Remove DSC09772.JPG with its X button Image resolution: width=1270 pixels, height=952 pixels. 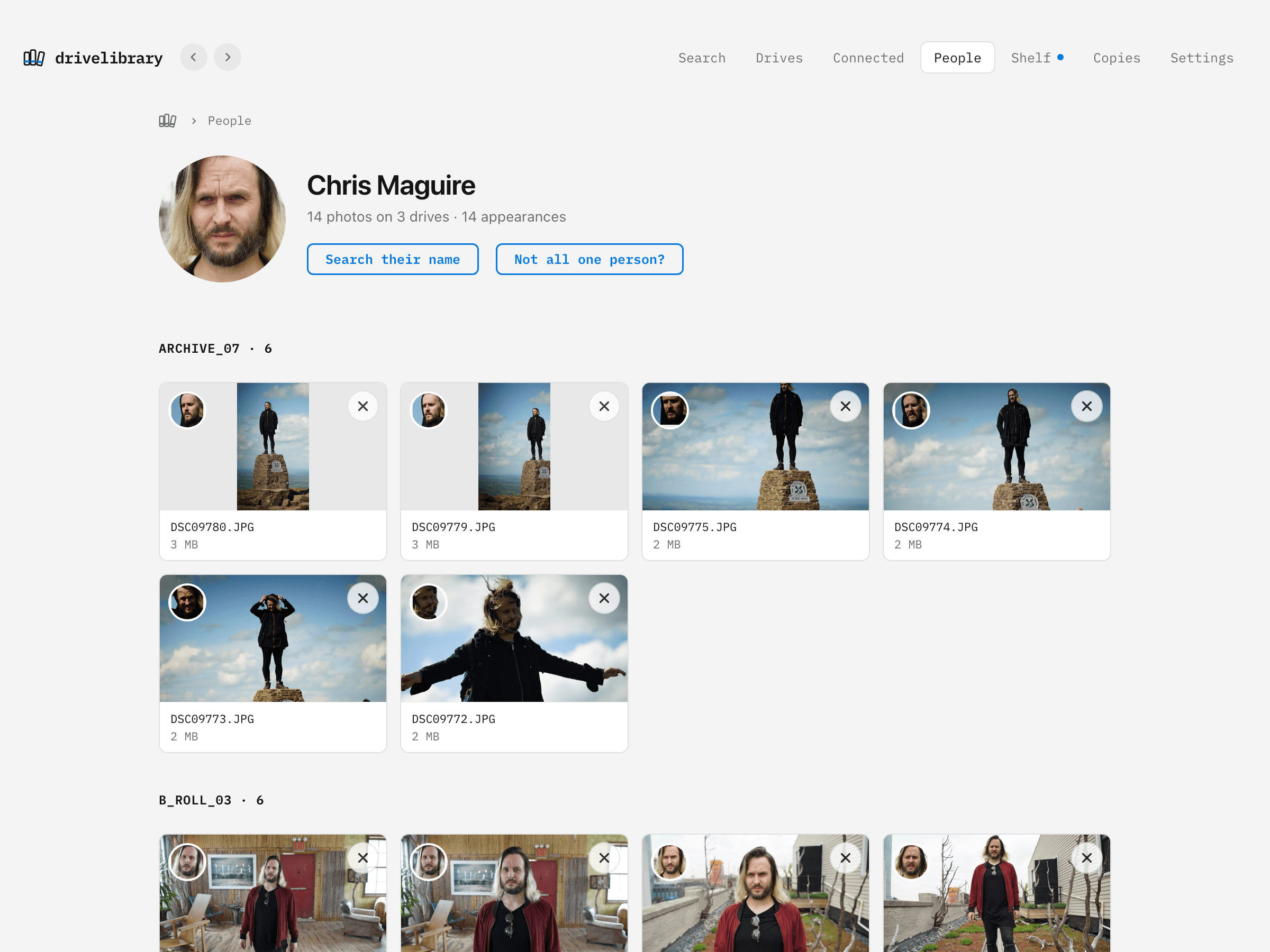pos(604,599)
